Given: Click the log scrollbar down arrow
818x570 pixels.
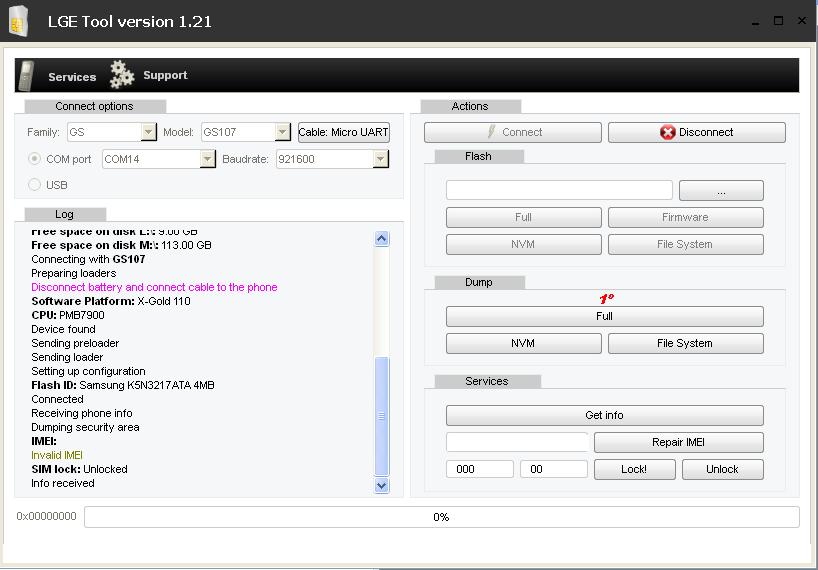Looking at the screenshot, I should 382,486.
